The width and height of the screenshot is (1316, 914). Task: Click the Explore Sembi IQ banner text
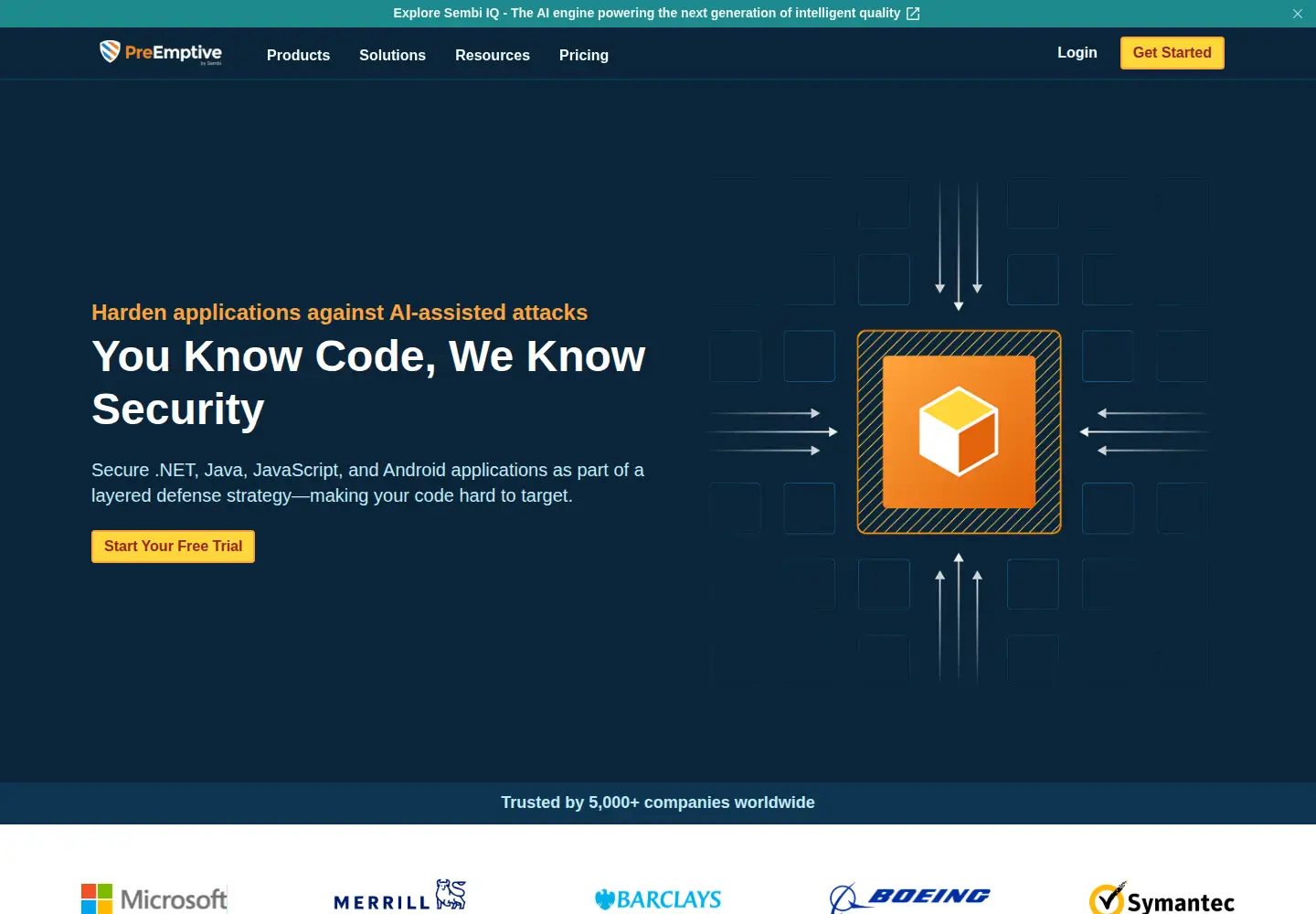(647, 14)
